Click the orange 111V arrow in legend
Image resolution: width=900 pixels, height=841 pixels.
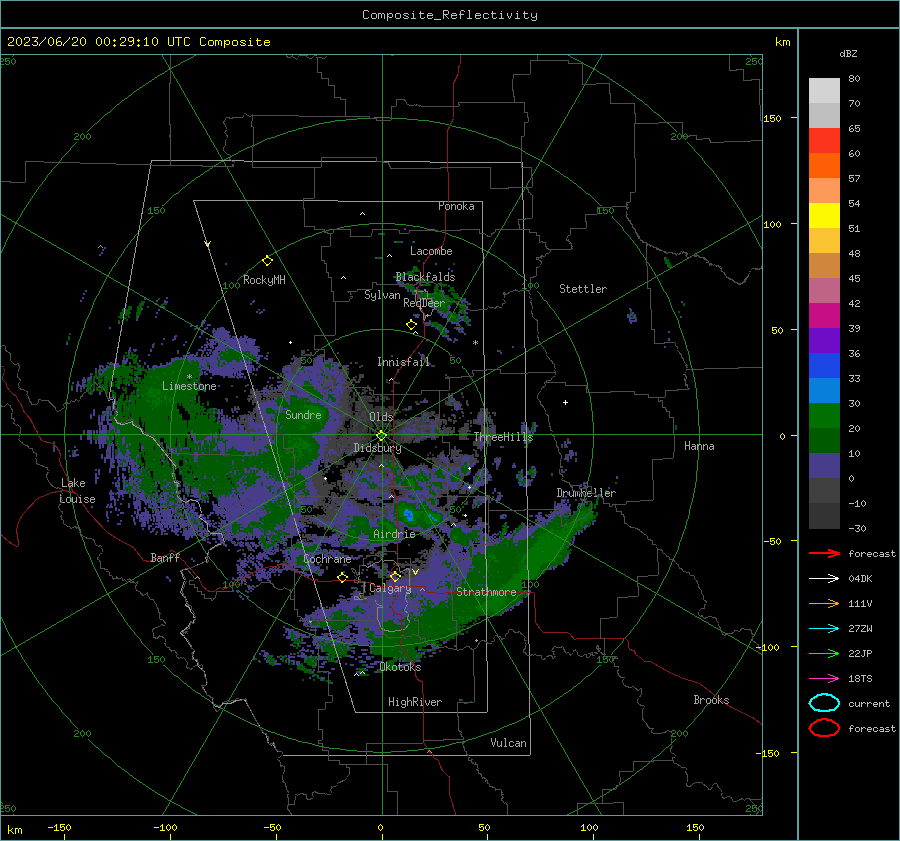pos(824,603)
